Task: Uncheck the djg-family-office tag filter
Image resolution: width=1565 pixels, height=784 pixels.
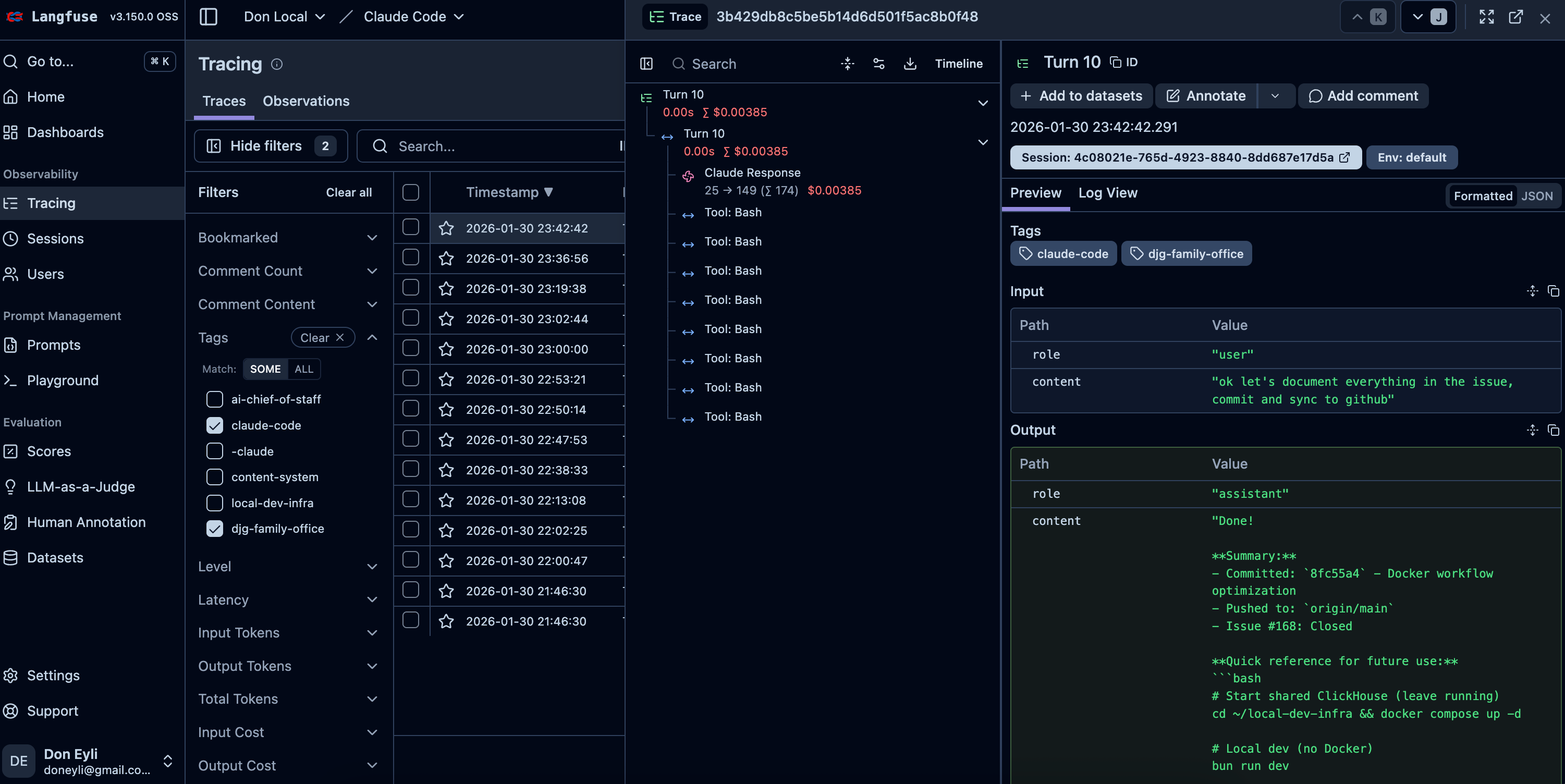Action: [214, 529]
